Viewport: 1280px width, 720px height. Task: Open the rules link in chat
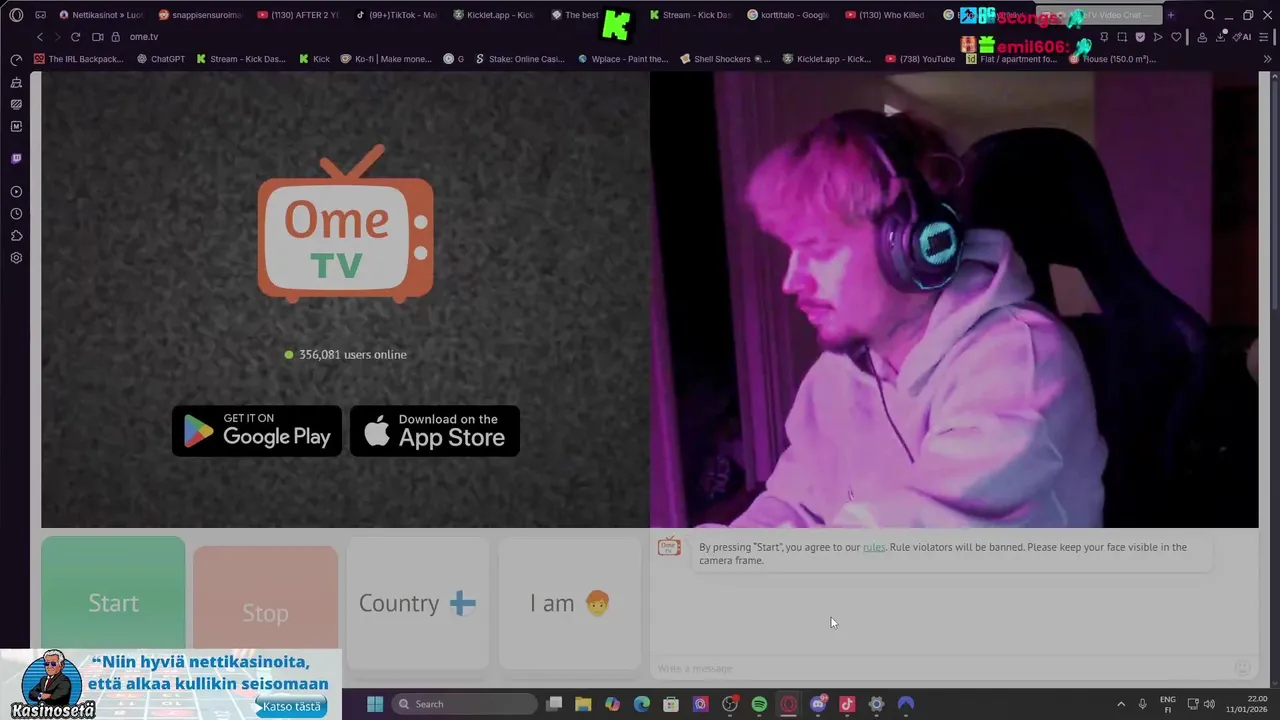[x=874, y=547]
